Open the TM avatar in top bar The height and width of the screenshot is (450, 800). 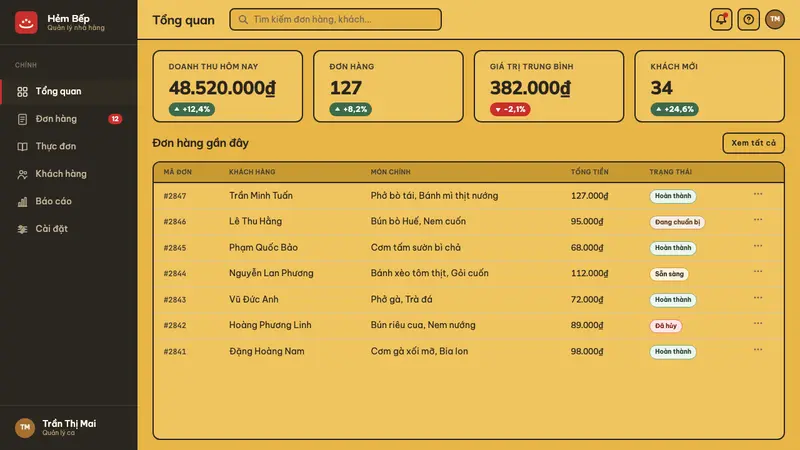pos(775,19)
